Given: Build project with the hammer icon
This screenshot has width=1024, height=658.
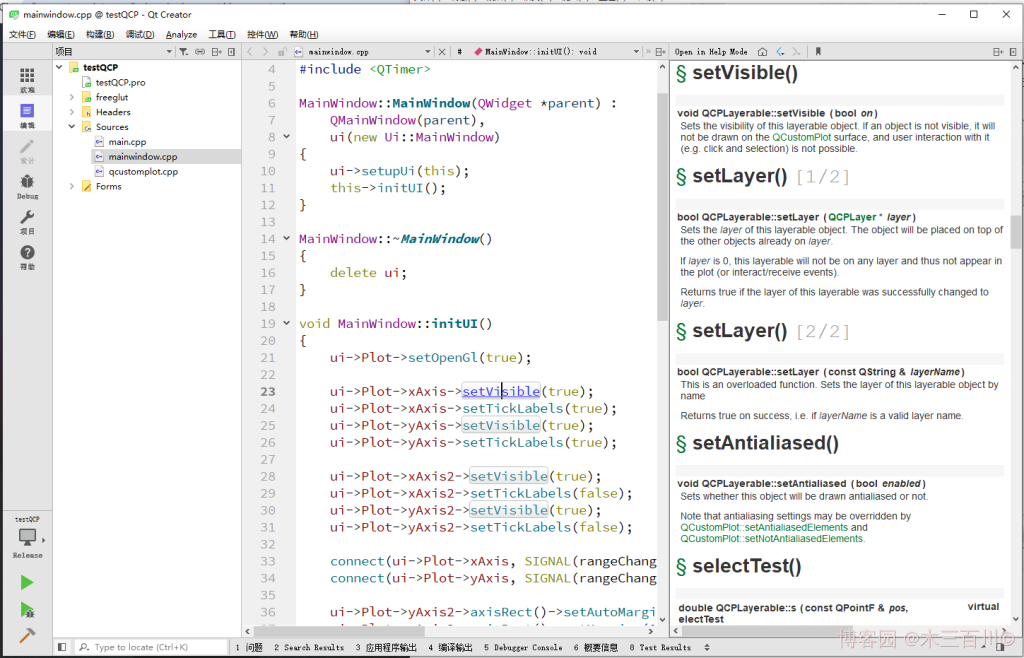Looking at the screenshot, I should coord(27,635).
